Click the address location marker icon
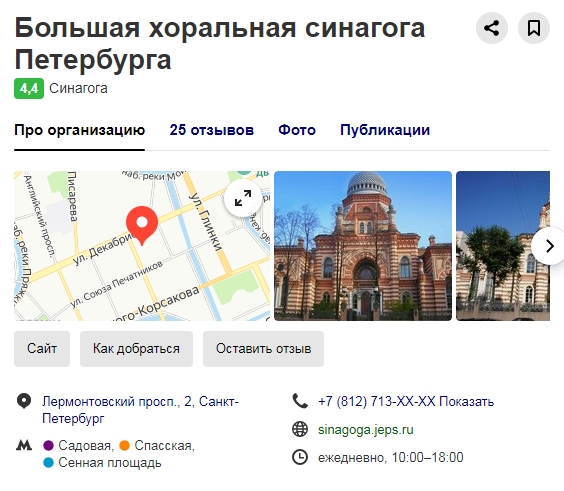The image size is (564, 491). pos(24,401)
